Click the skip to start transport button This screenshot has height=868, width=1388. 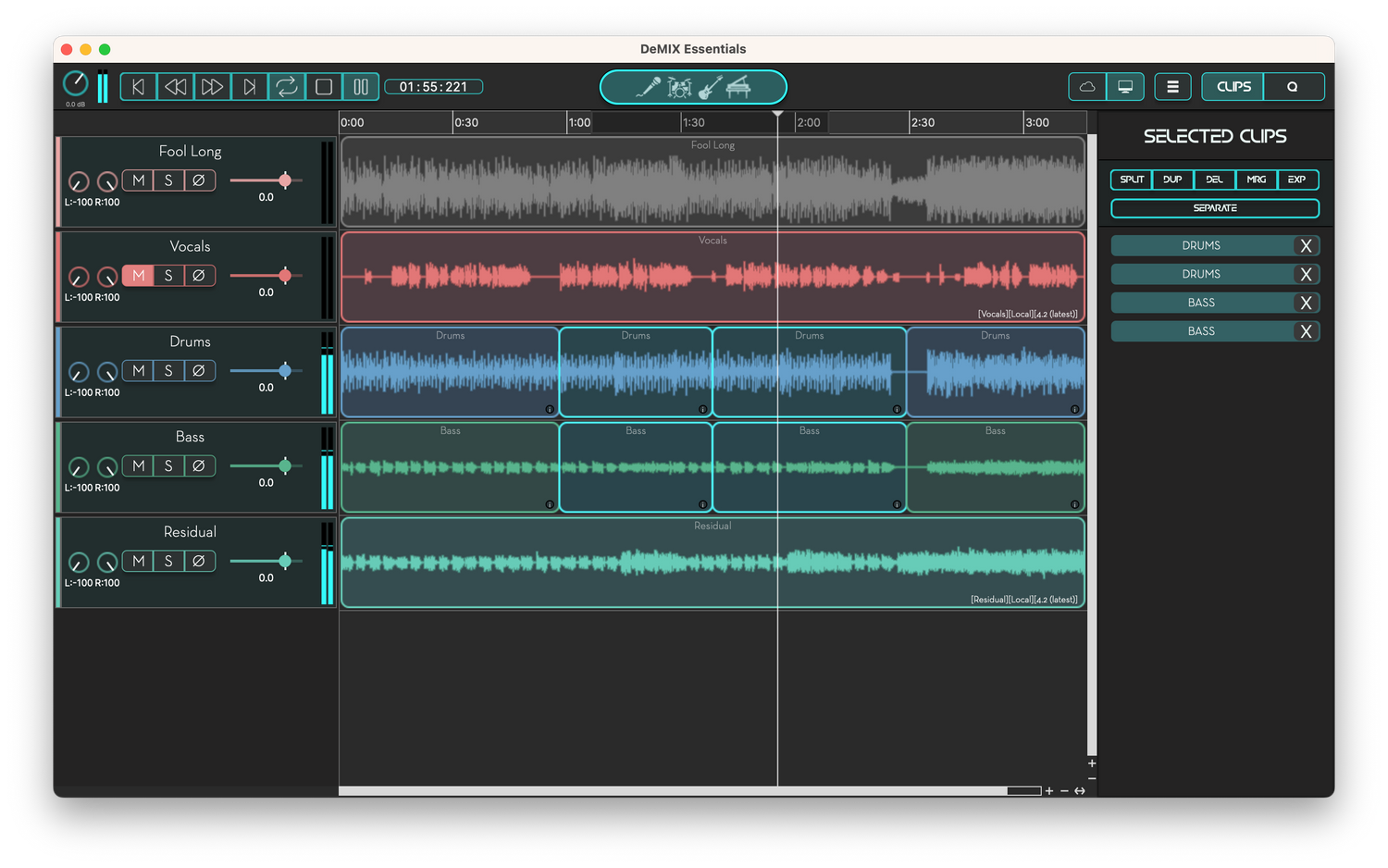pos(138,87)
